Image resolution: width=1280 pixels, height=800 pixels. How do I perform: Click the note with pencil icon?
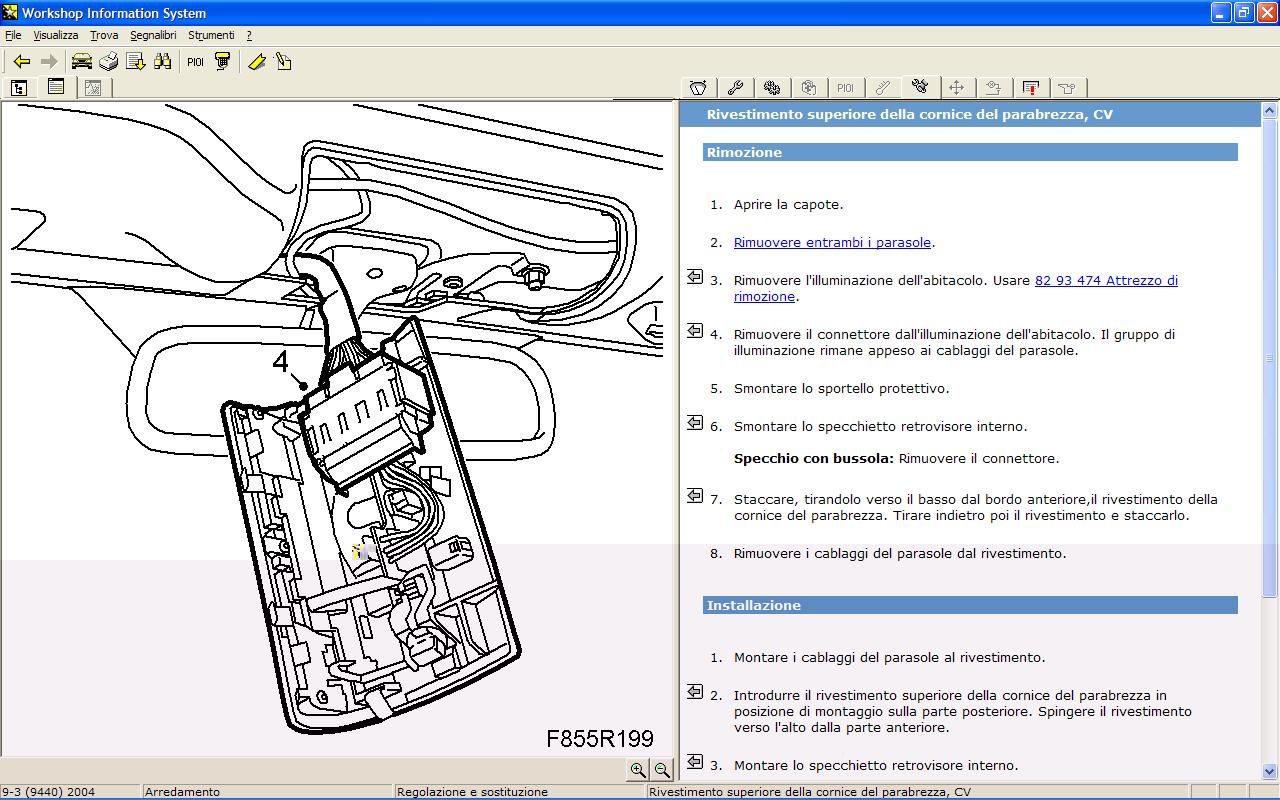pos(283,62)
